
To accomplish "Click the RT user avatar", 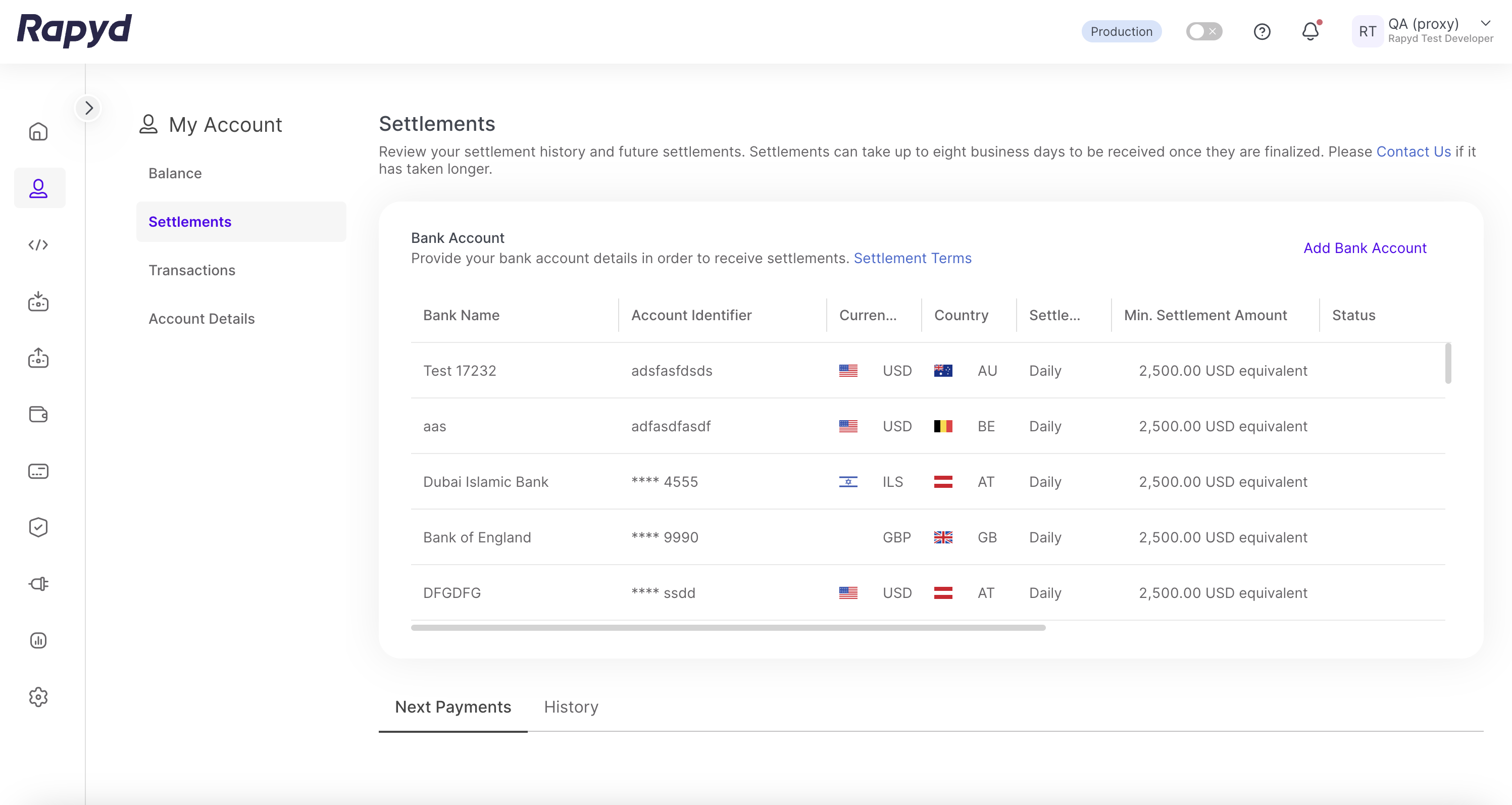I will pyautogui.click(x=1367, y=32).
